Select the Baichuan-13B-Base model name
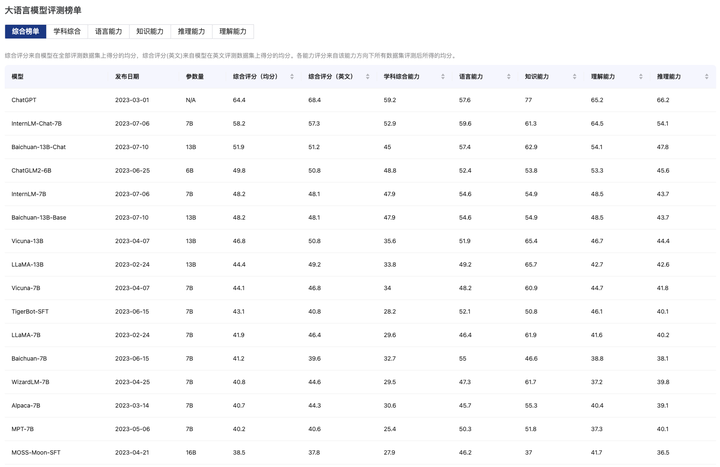The height and width of the screenshot is (467, 720). coord(39,218)
